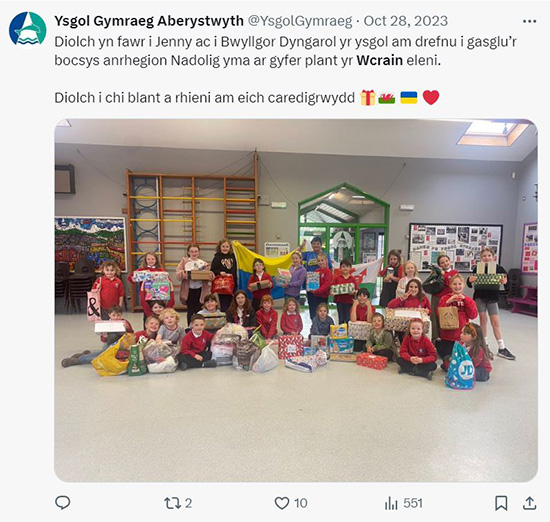The width and height of the screenshot is (550, 522).
Task: Like the tweet with heart icon
Action: (x=281, y=503)
